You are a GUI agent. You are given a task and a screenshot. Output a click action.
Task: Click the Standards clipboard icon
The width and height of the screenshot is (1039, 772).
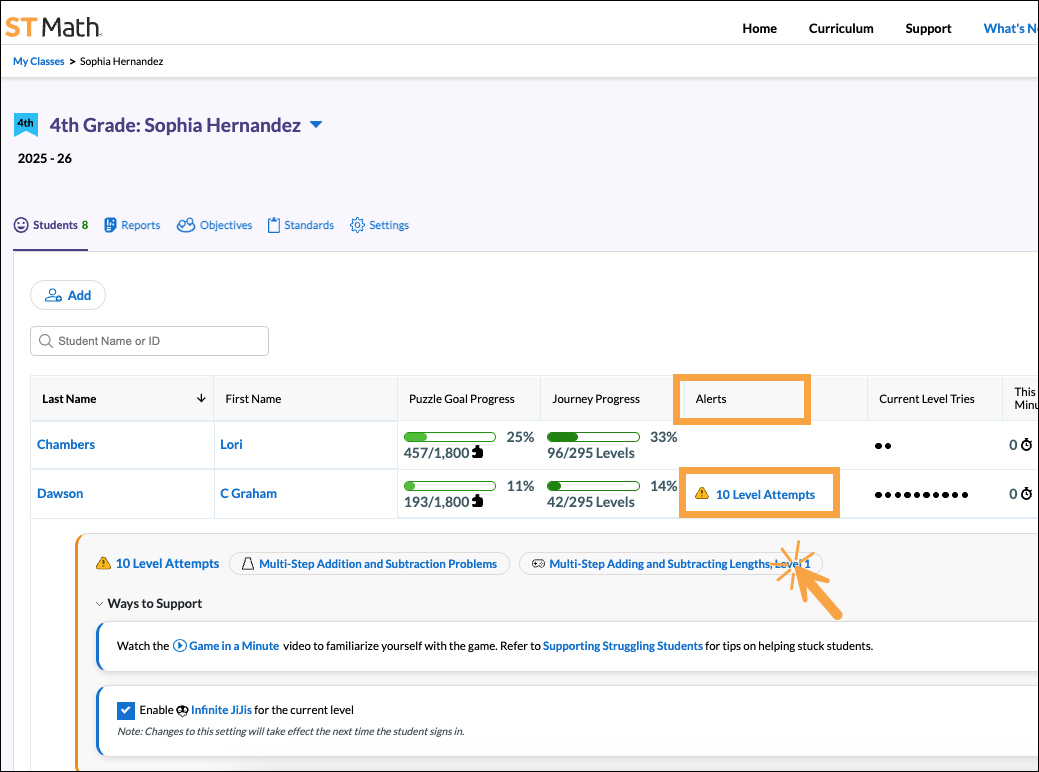pyautogui.click(x=274, y=225)
